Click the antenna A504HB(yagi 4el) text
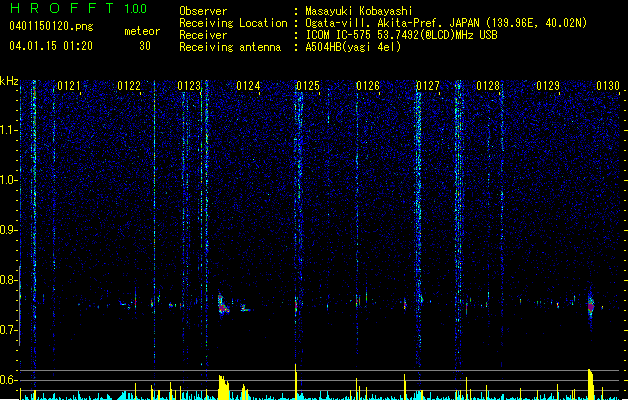This screenshot has width=629, height=400. (353, 47)
